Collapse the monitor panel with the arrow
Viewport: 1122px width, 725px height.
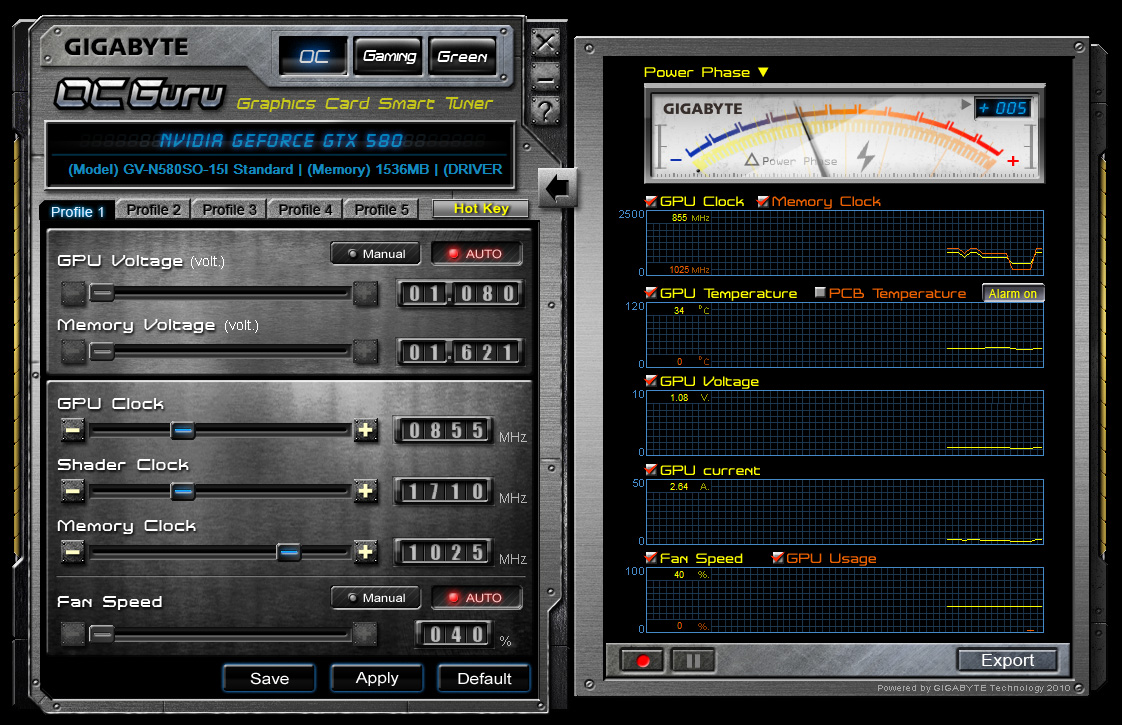(x=557, y=188)
